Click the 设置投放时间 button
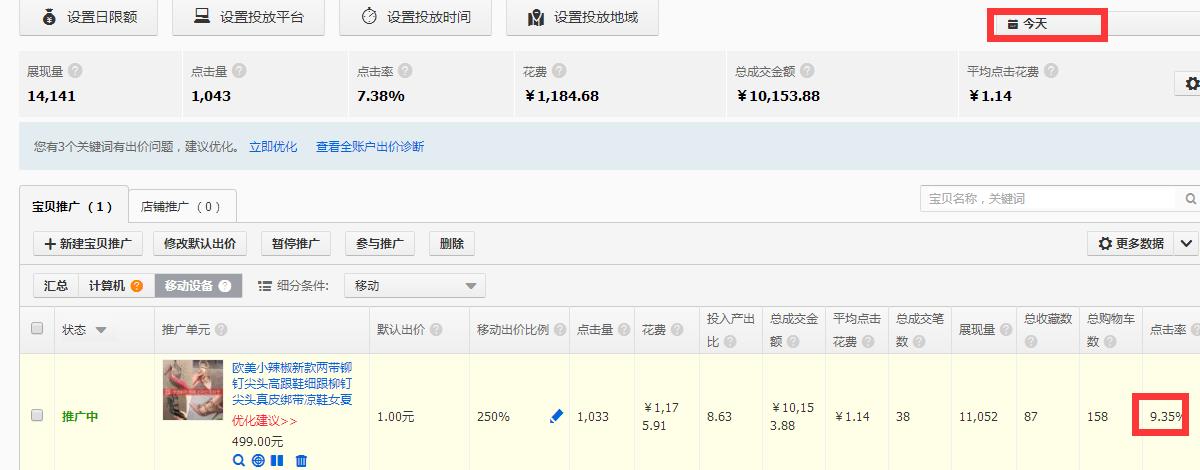The image size is (1200, 470). (415, 17)
